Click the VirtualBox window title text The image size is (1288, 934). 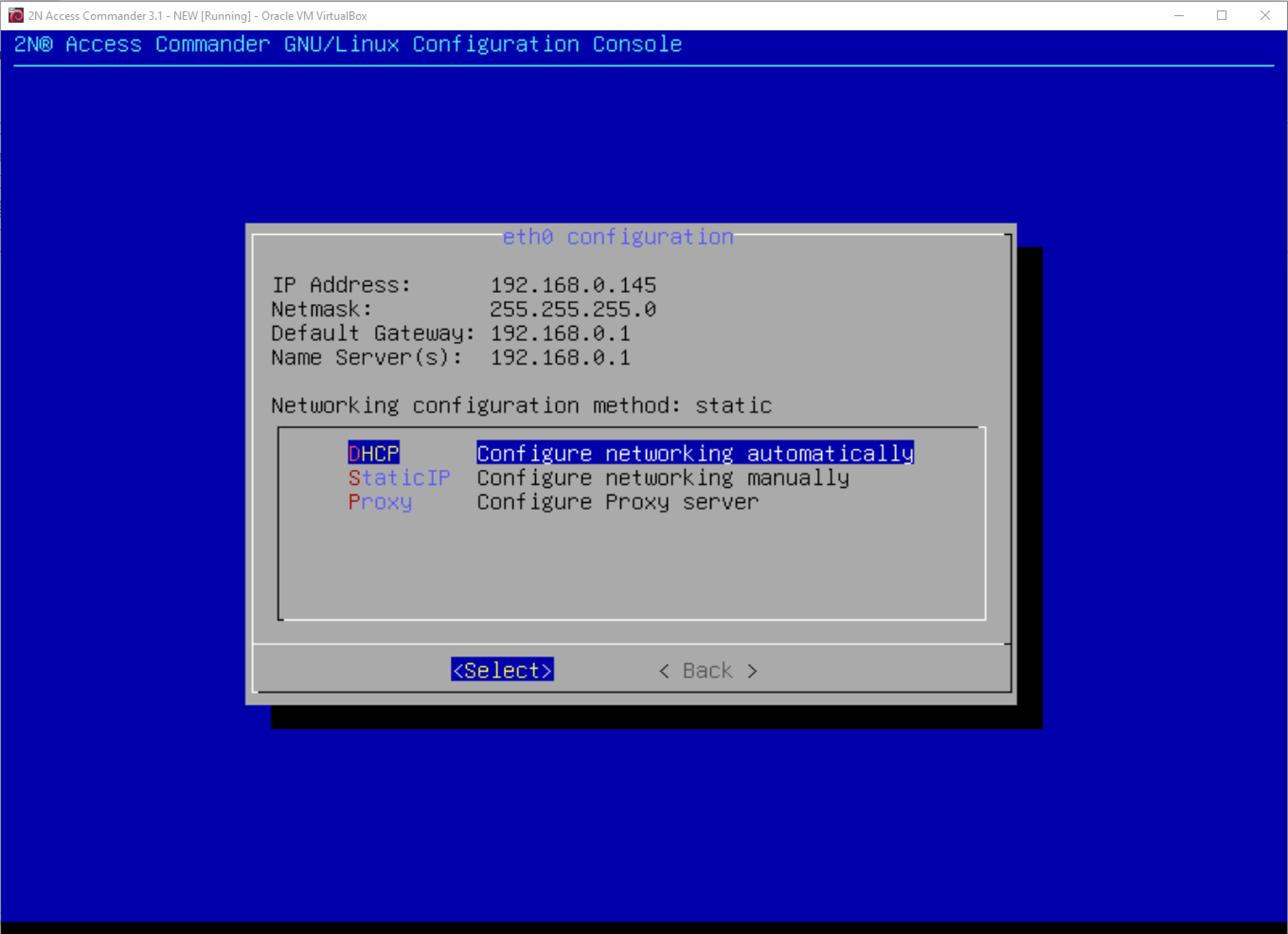[197, 16]
